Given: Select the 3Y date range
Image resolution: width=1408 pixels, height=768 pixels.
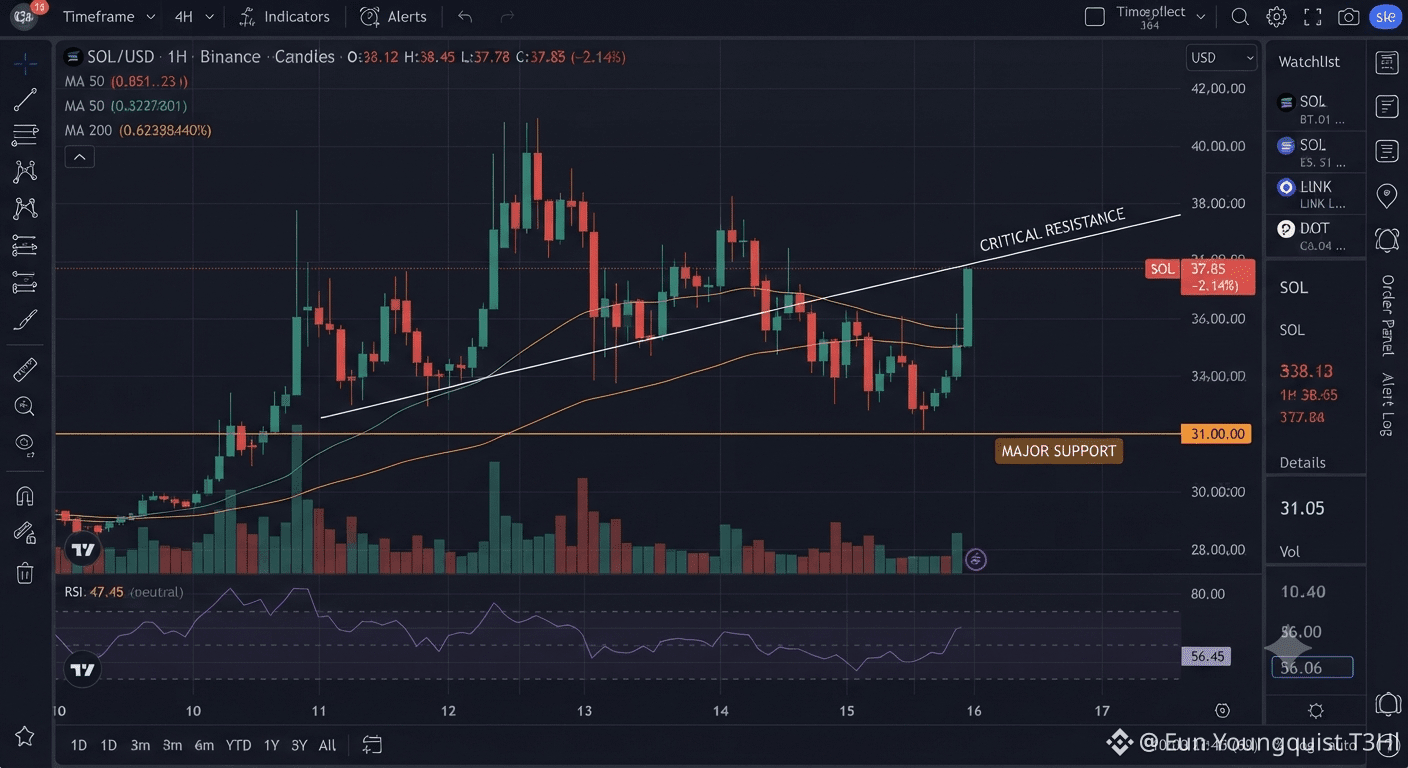Looking at the screenshot, I should tap(299, 745).
